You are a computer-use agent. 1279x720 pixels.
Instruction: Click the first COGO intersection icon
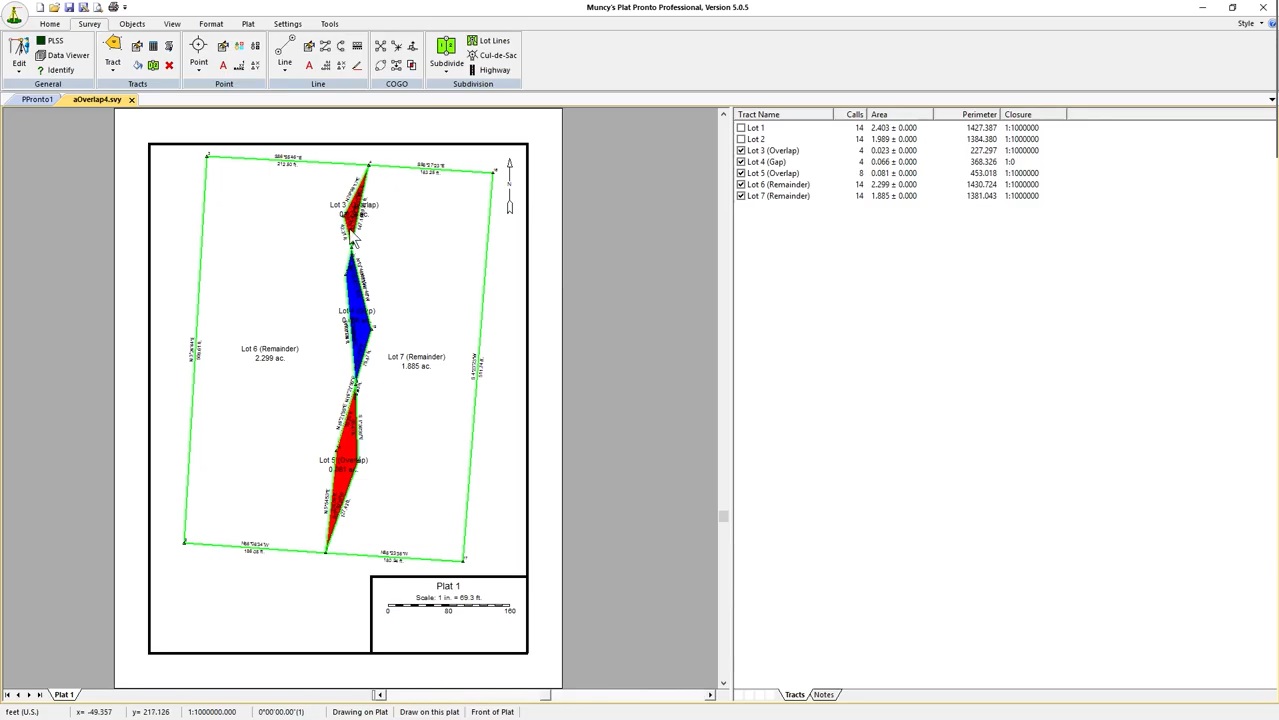pos(381,46)
